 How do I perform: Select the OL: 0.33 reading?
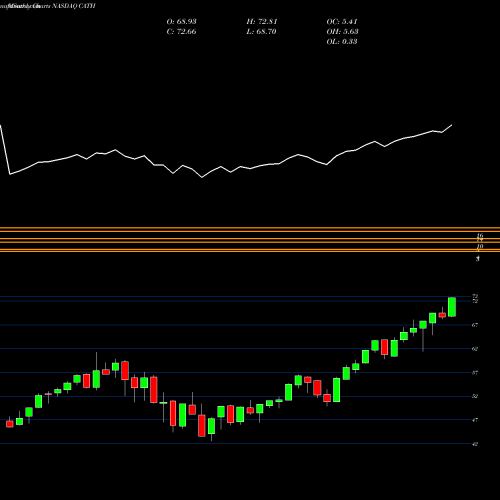tap(342, 41)
